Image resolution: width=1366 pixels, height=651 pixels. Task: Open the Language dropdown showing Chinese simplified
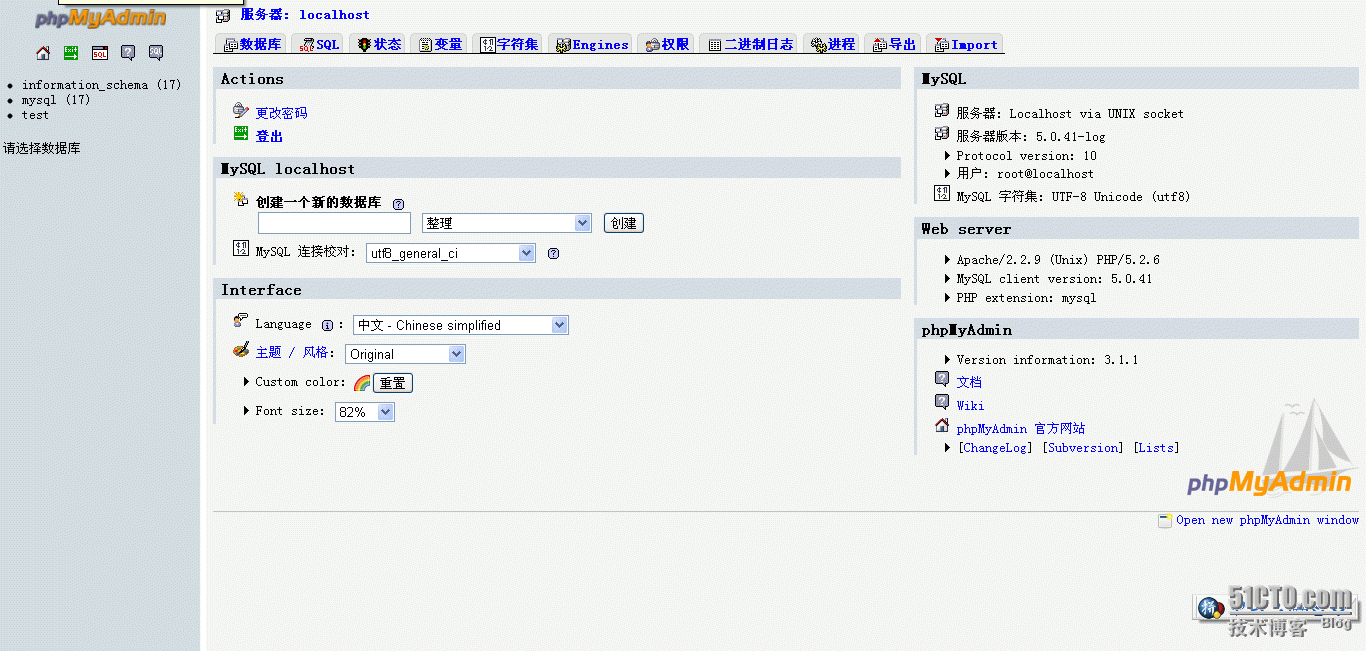(461, 325)
